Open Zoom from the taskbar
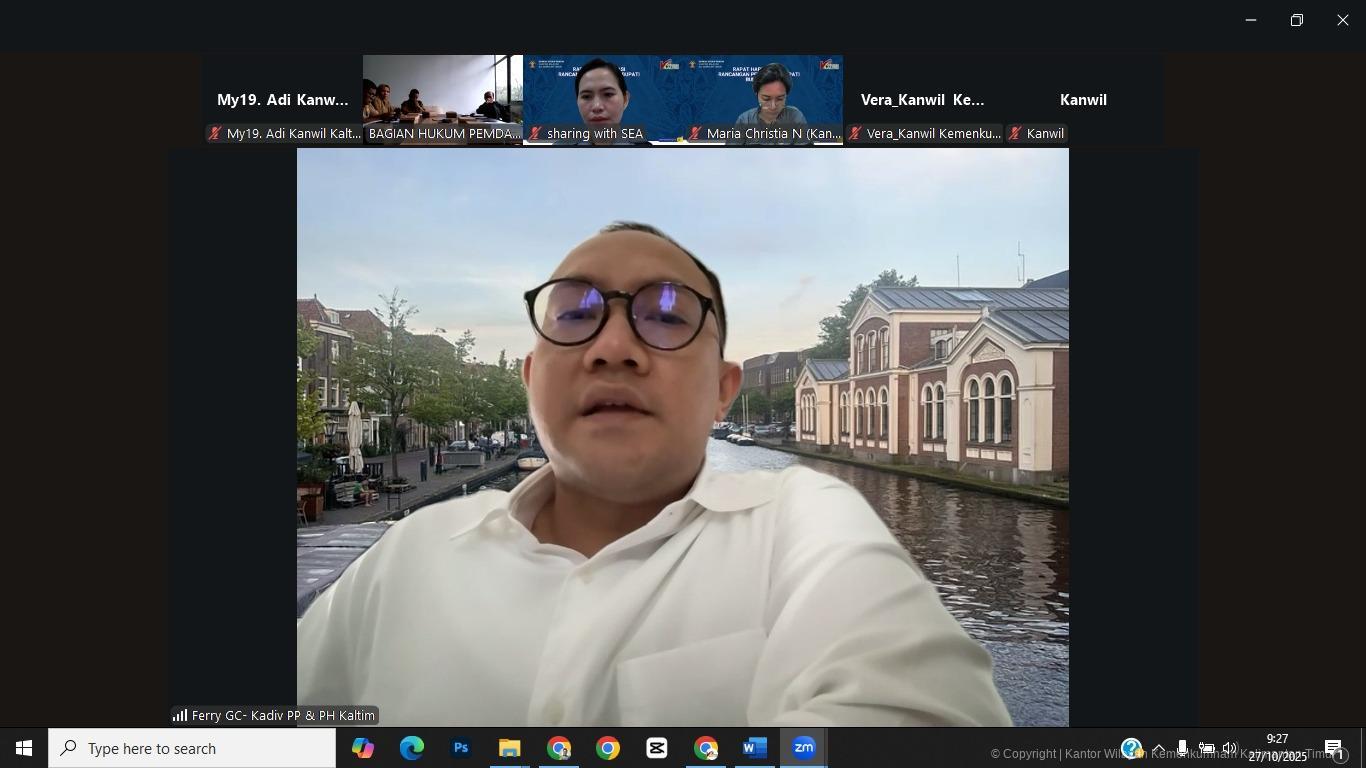This screenshot has height=768, width=1366. 803,748
